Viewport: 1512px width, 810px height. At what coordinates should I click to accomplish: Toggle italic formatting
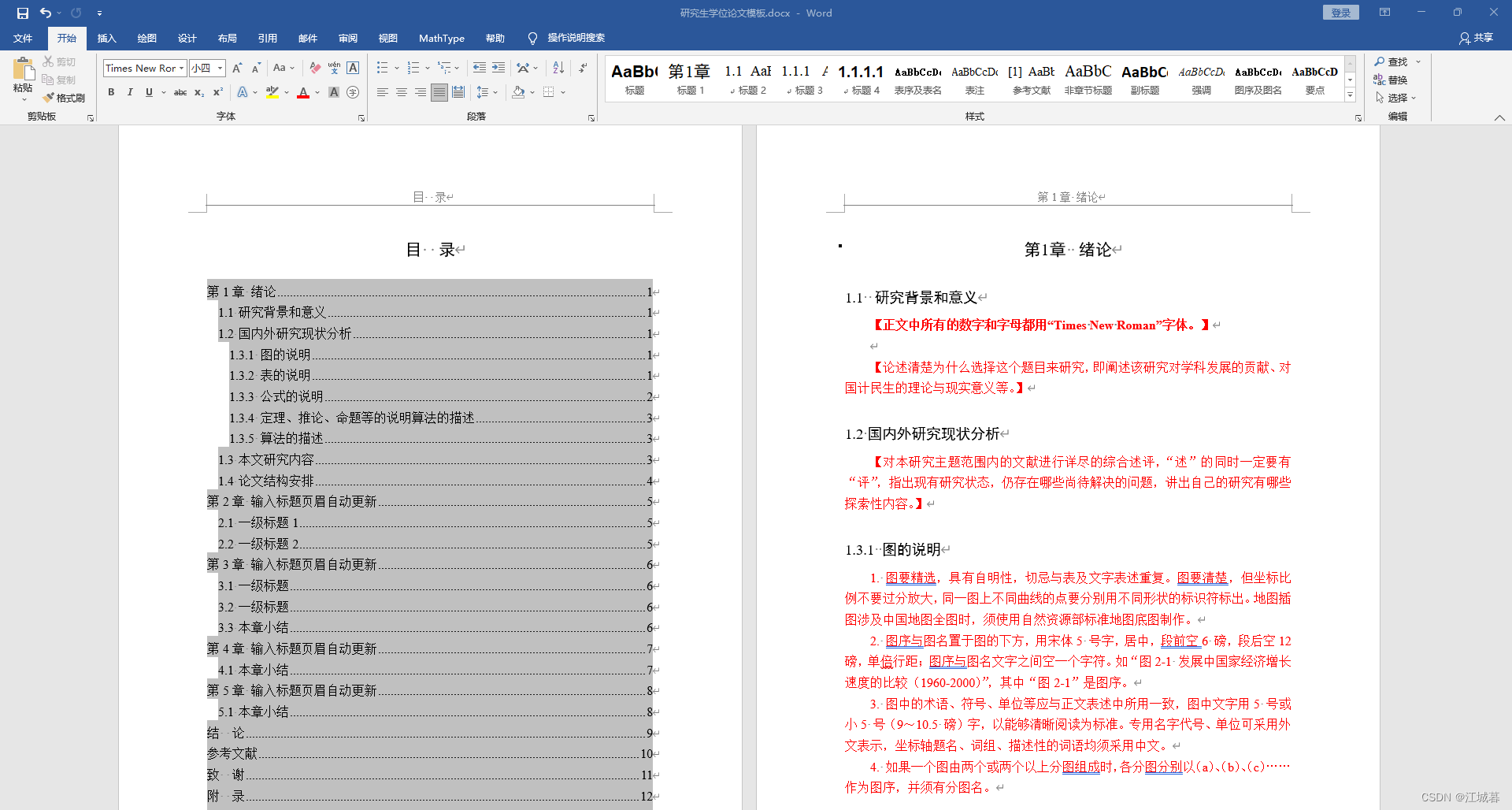pos(130,92)
